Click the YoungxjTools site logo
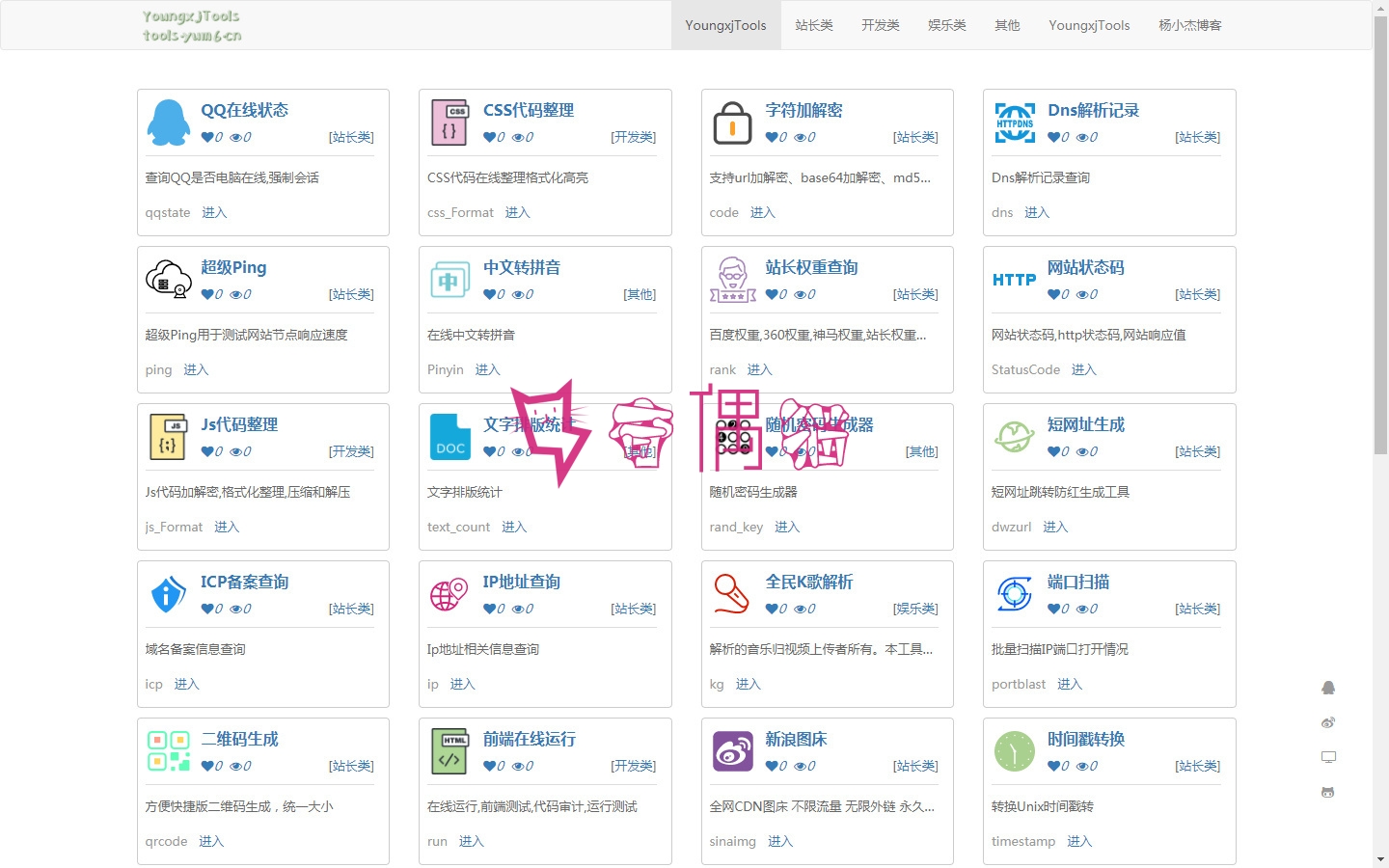This screenshot has height=868, width=1389. click(x=192, y=26)
